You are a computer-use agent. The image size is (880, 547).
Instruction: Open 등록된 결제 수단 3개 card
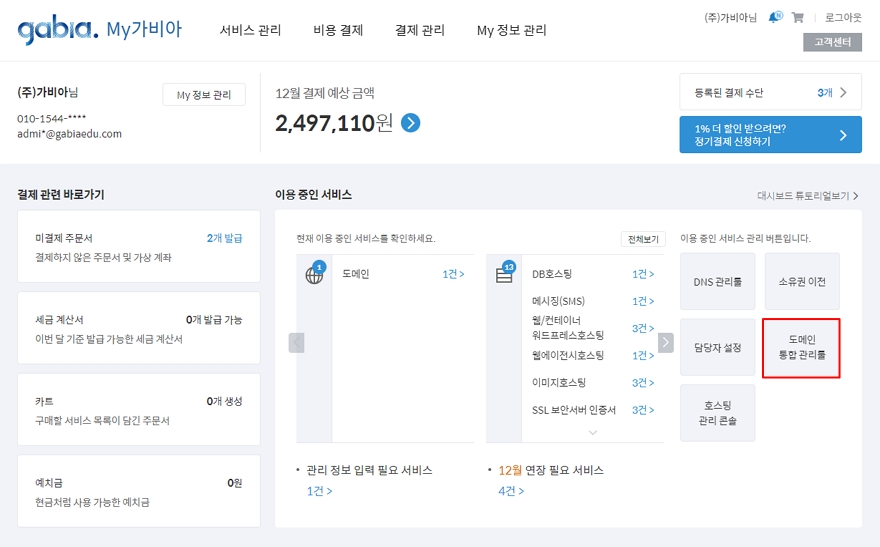pyautogui.click(x=771, y=92)
